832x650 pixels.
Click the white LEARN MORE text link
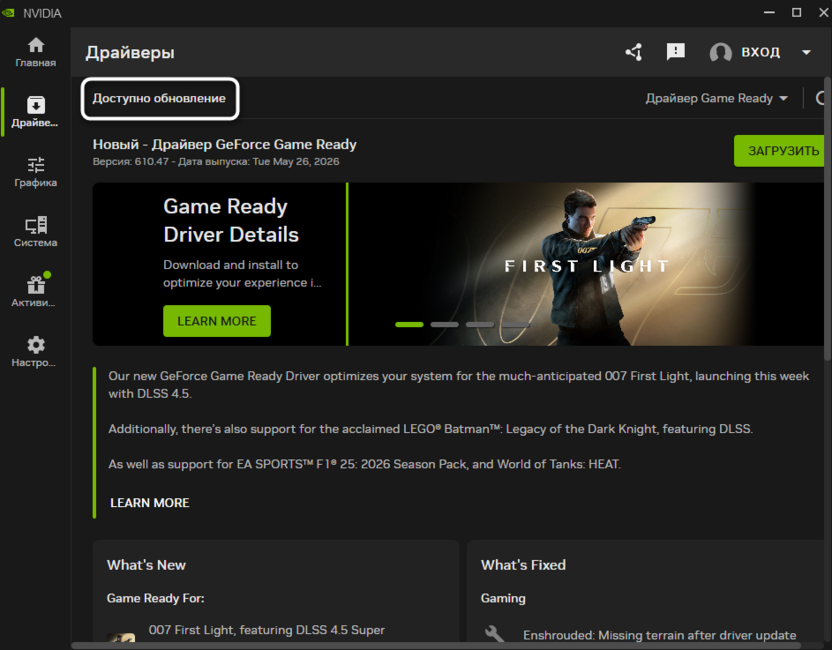click(x=150, y=502)
